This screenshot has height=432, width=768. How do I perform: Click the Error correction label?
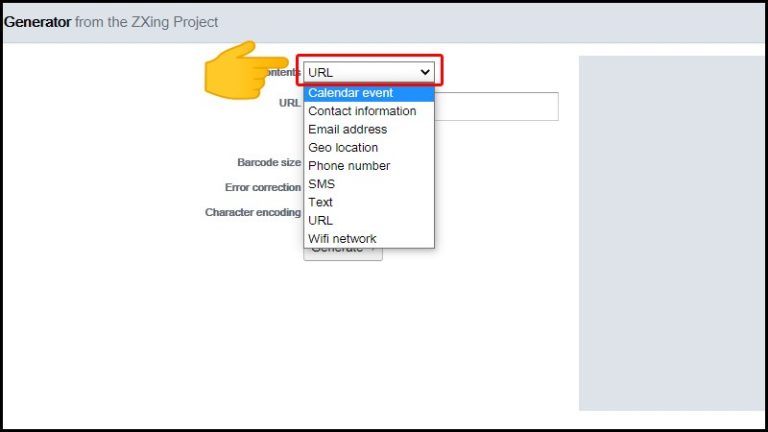tap(262, 187)
